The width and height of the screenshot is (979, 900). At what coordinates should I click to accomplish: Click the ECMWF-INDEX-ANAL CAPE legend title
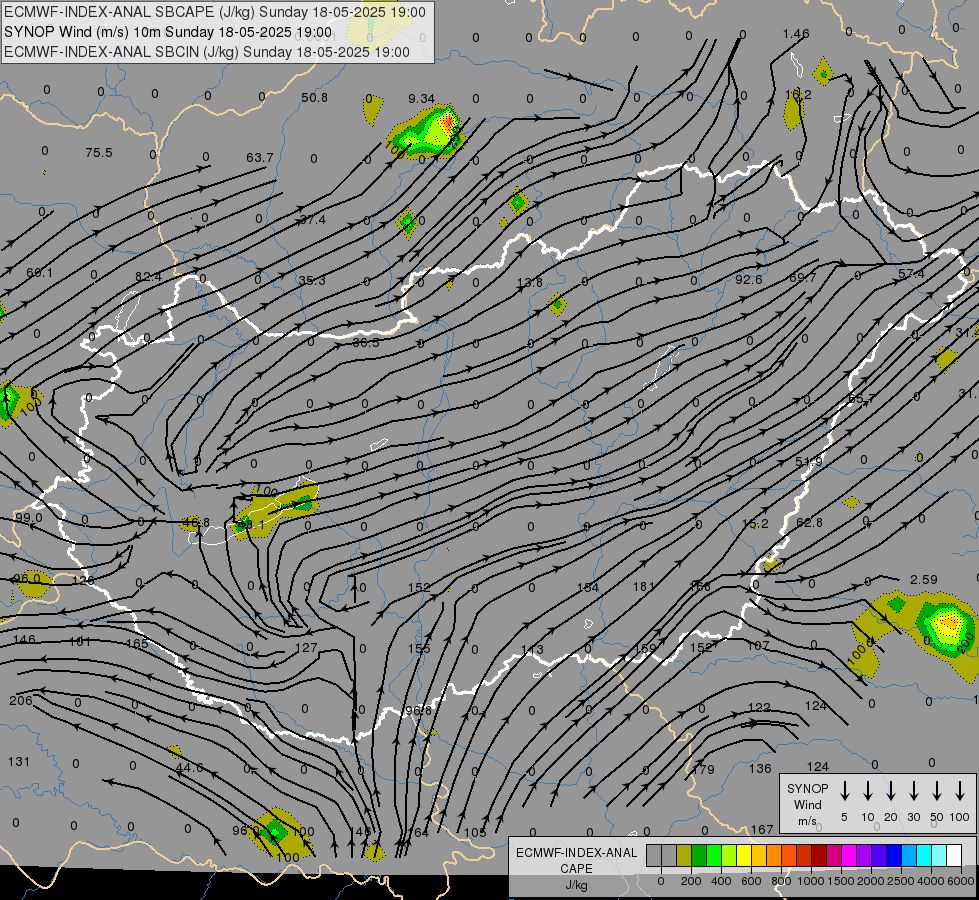coord(576,860)
